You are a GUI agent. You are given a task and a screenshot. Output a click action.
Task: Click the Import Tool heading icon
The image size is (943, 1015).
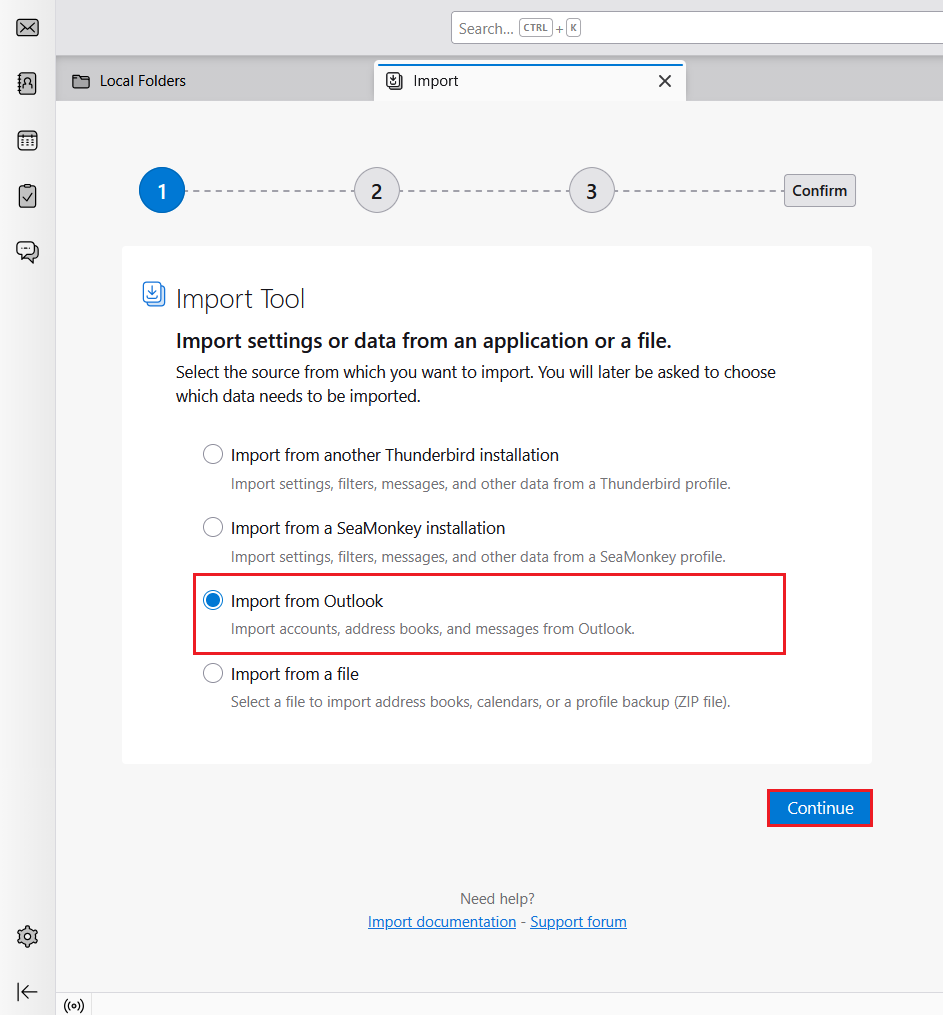(x=153, y=295)
